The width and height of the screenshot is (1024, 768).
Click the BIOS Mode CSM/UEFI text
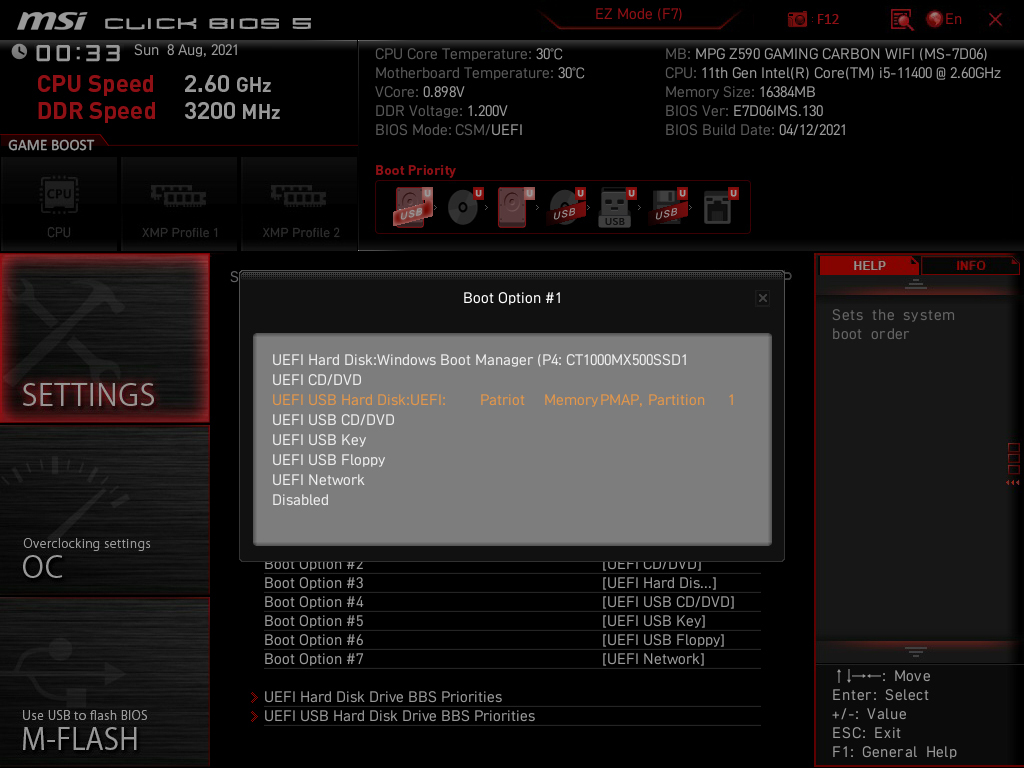point(449,130)
